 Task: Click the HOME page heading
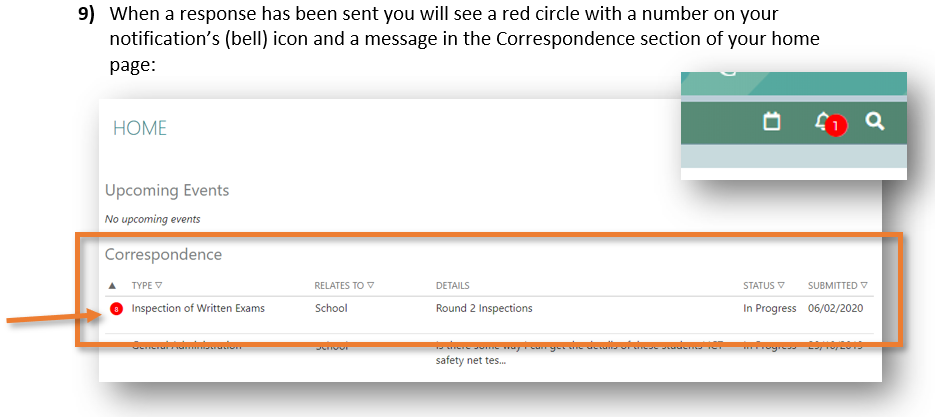[x=139, y=128]
